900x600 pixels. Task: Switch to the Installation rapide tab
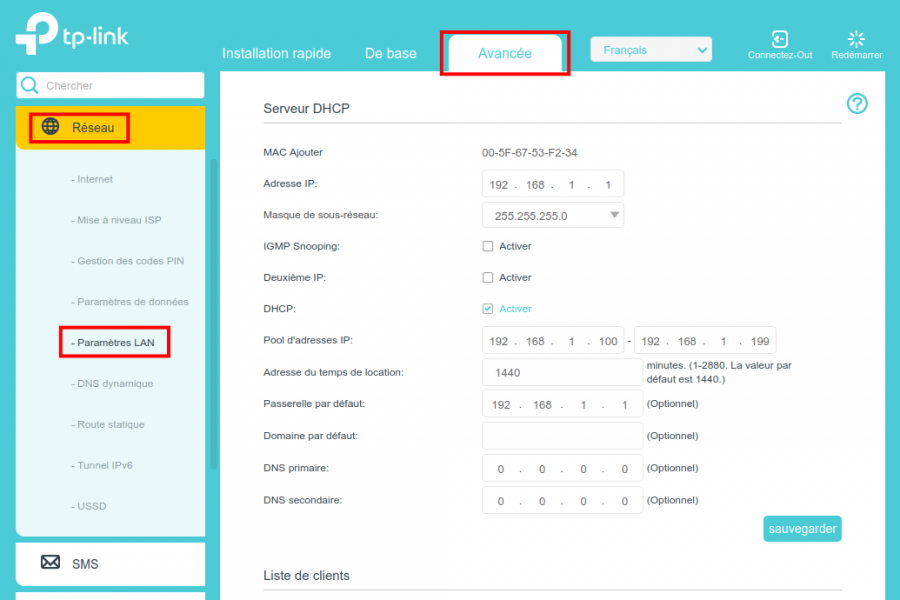pos(276,54)
